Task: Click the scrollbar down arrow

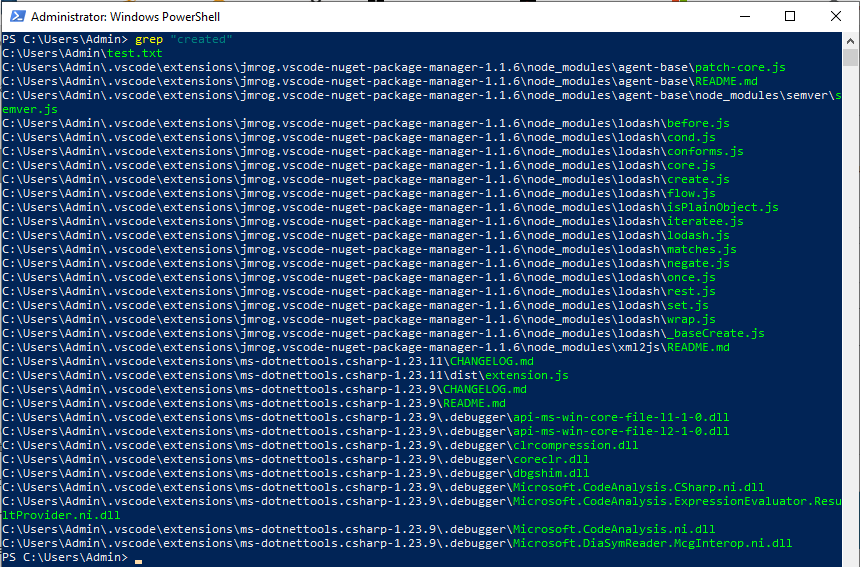Action: [x=851, y=559]
